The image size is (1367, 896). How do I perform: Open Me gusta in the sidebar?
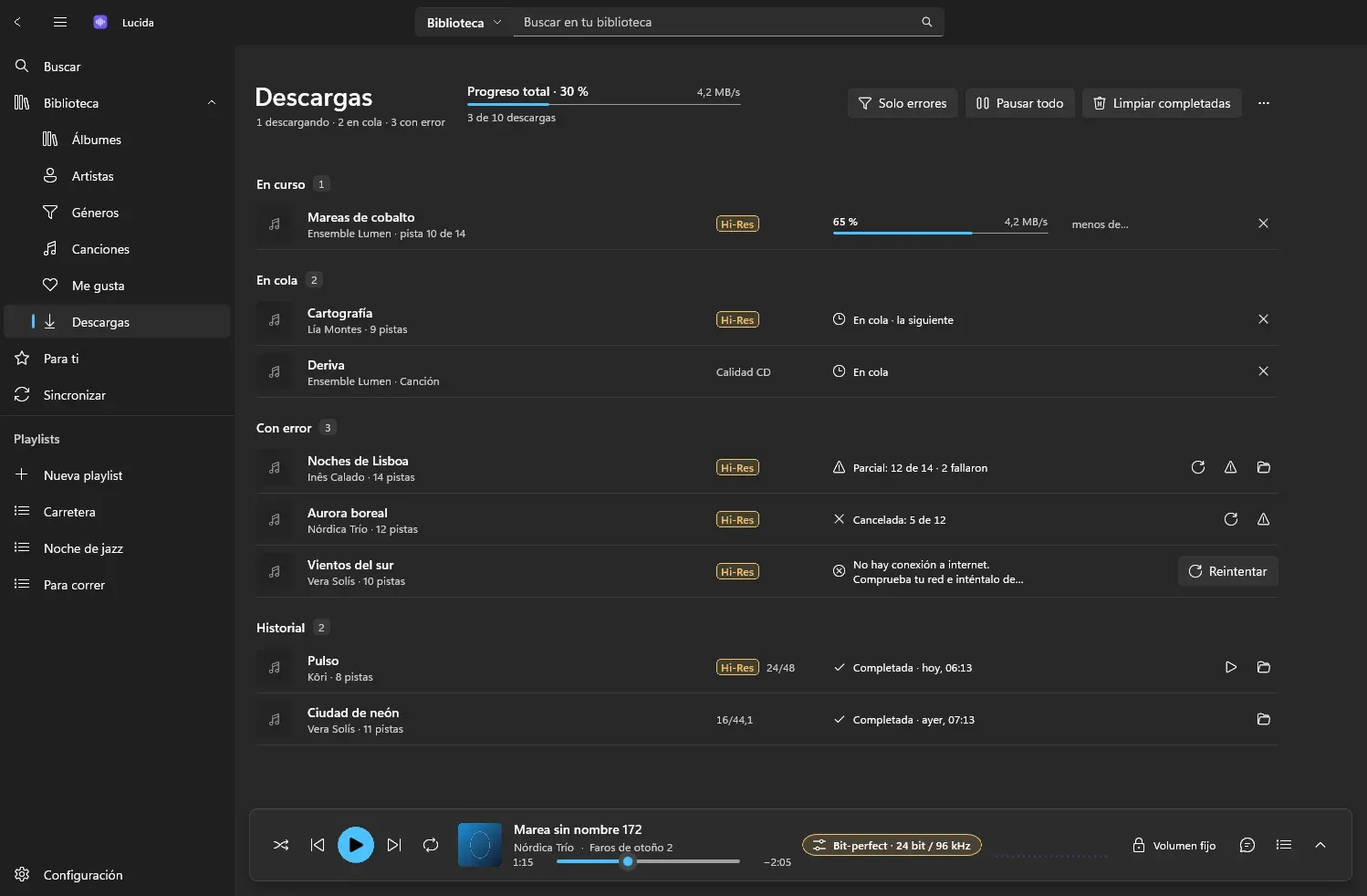[x=117, y=286]
